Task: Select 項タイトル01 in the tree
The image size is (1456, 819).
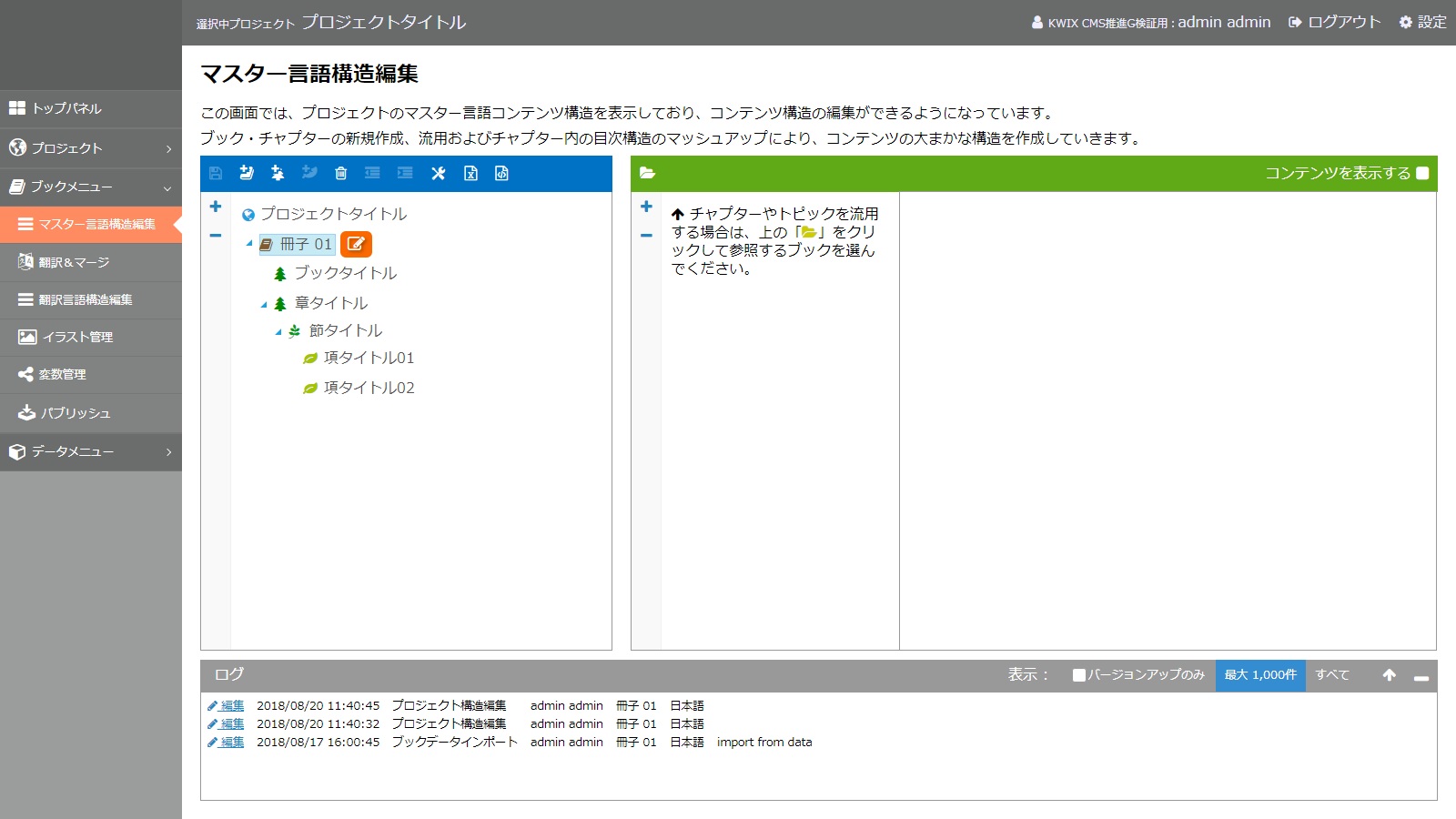Action: (x=369, y=358)
